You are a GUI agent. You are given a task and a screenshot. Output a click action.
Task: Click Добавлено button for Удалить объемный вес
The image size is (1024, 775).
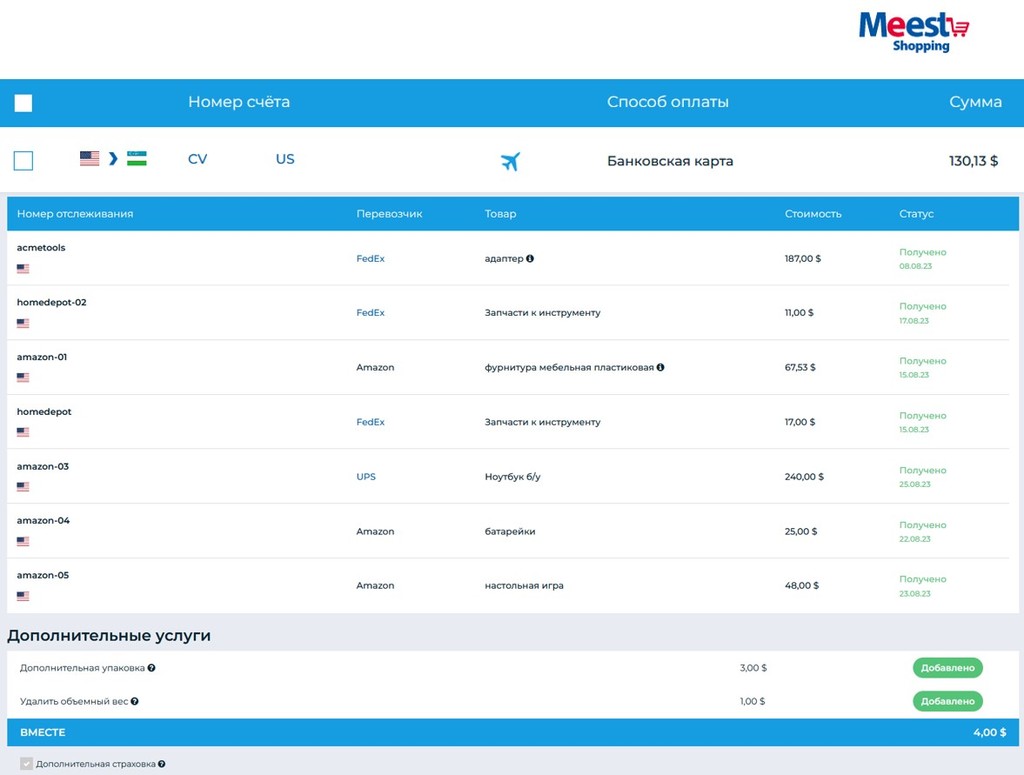click(947, 702)
